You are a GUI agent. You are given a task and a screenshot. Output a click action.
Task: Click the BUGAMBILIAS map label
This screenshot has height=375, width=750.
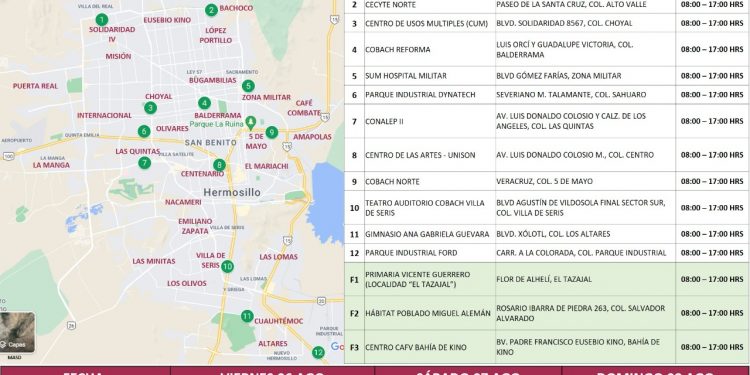pyautogui.click(x=212, y=80)
